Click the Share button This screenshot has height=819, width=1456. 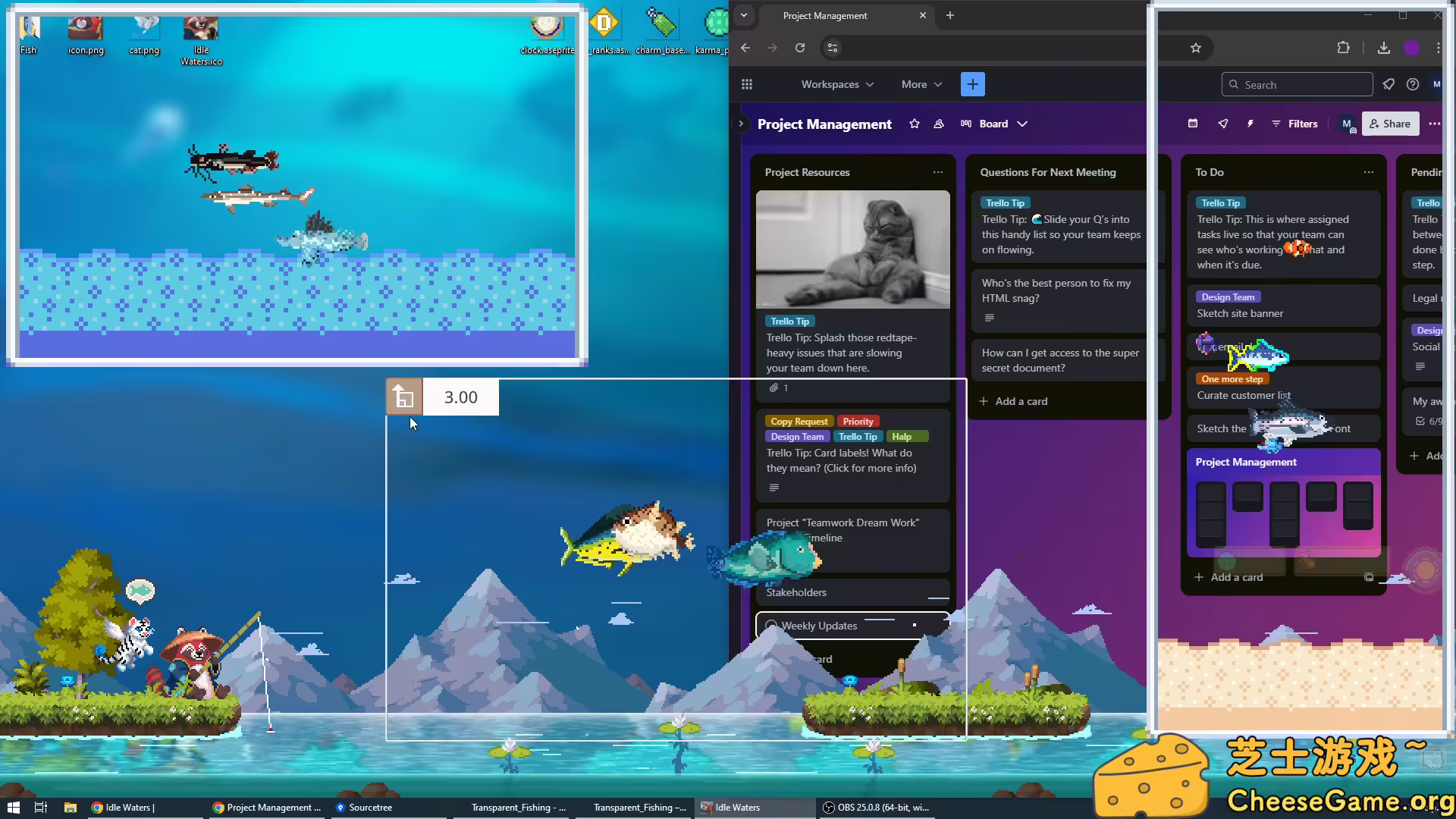click(x=1390, y=124)
